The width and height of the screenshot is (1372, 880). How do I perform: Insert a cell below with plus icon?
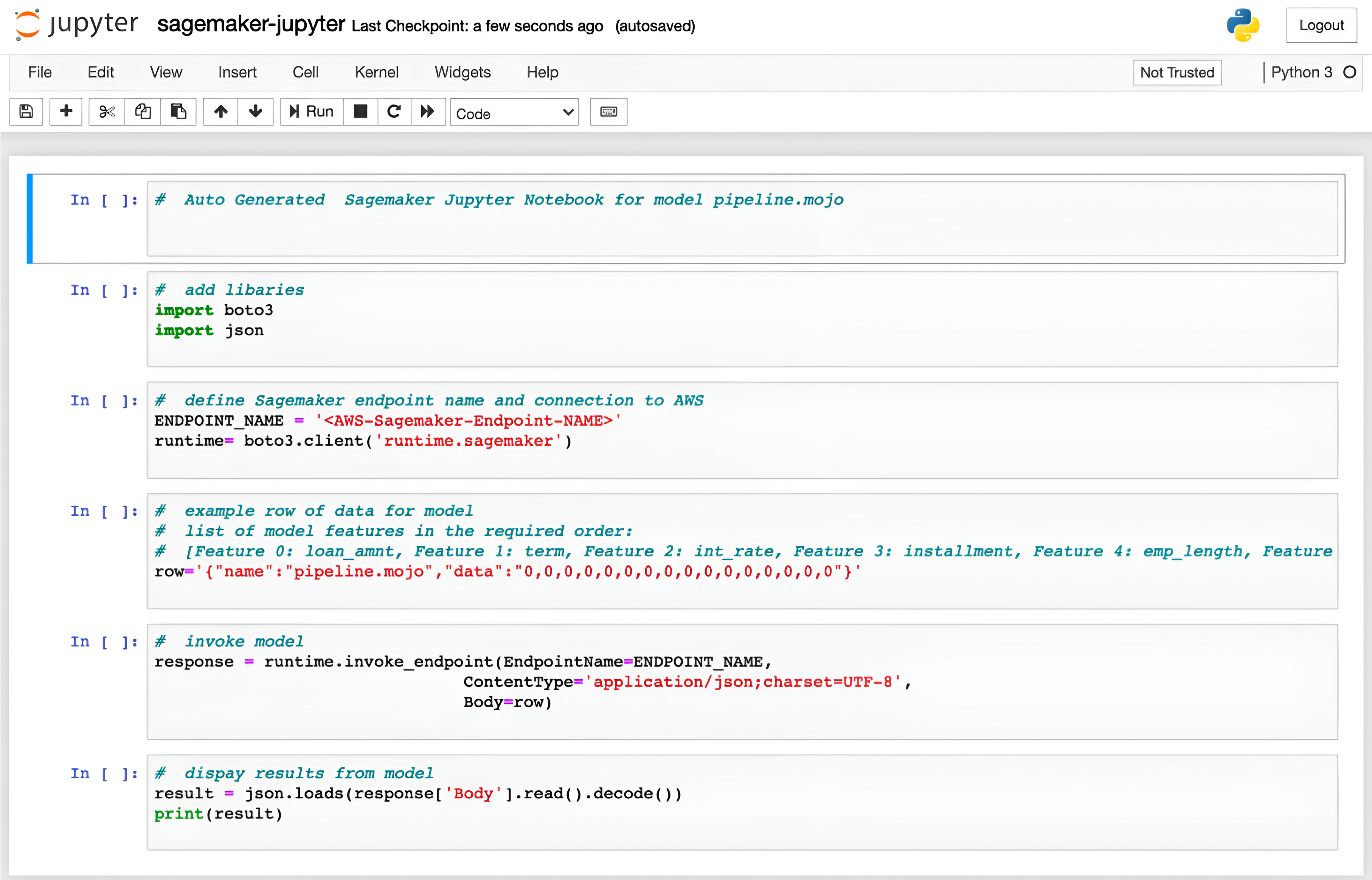coord(66,112)
